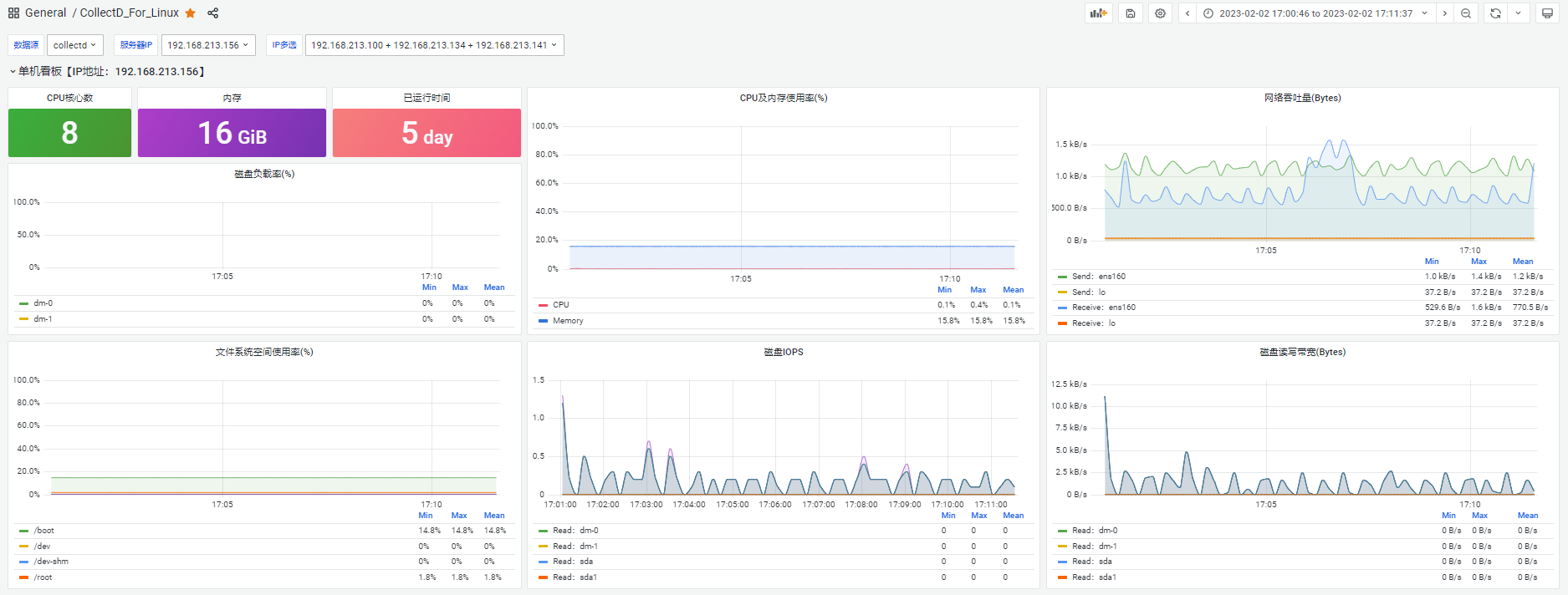
Task: Open the CPU及内存使用率(%) panel title menu
Action: tap(783, 98)
